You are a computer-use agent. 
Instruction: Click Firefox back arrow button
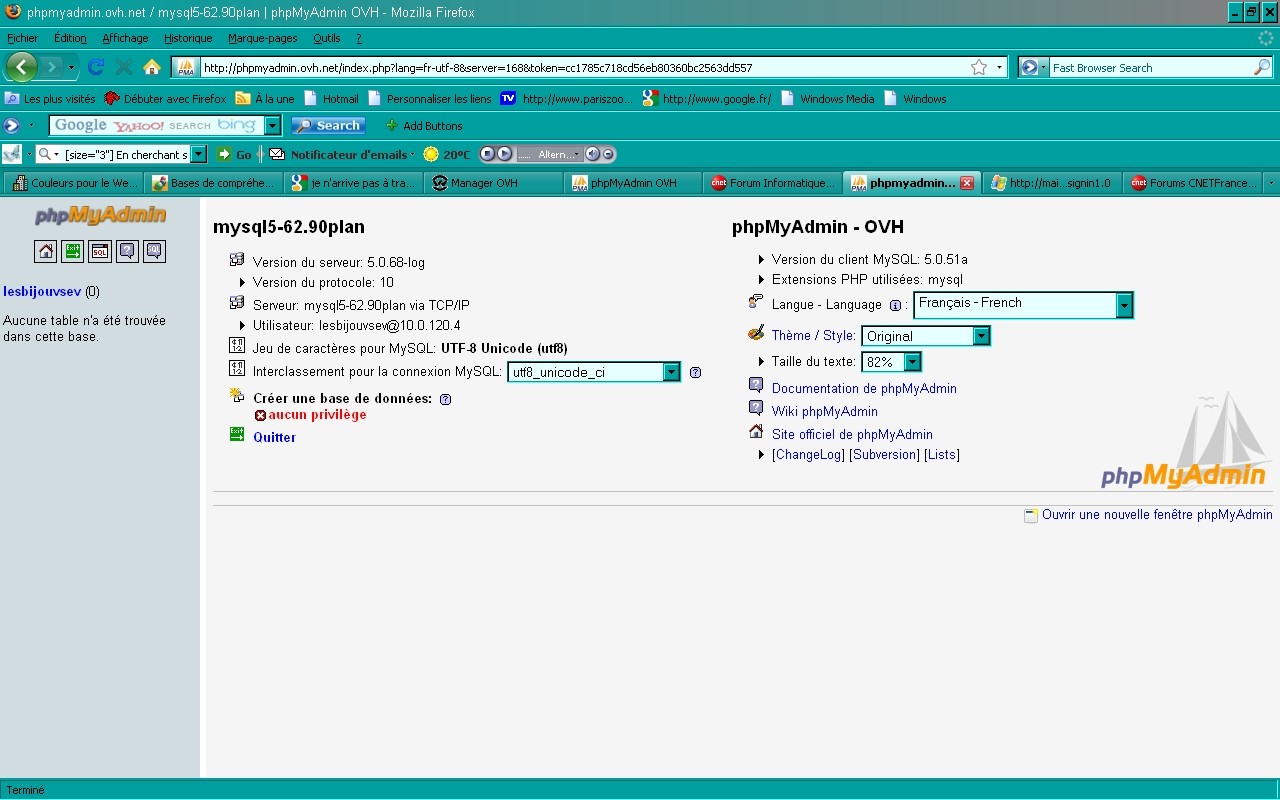(22, 67)
